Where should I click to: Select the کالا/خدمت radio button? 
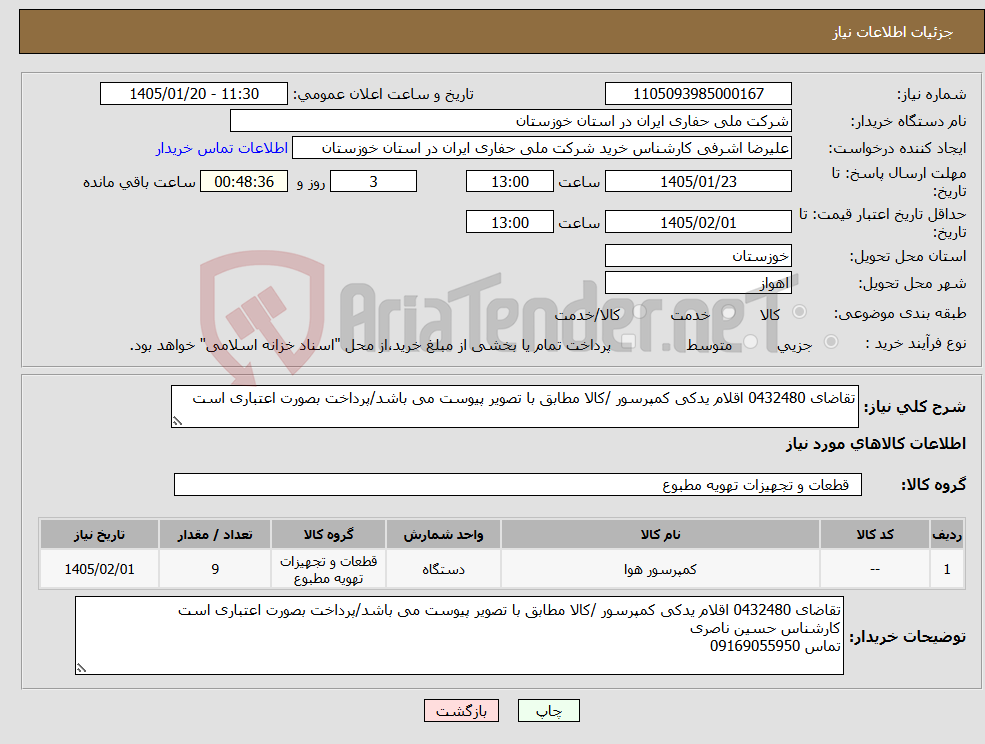click(x=639, y=312)
